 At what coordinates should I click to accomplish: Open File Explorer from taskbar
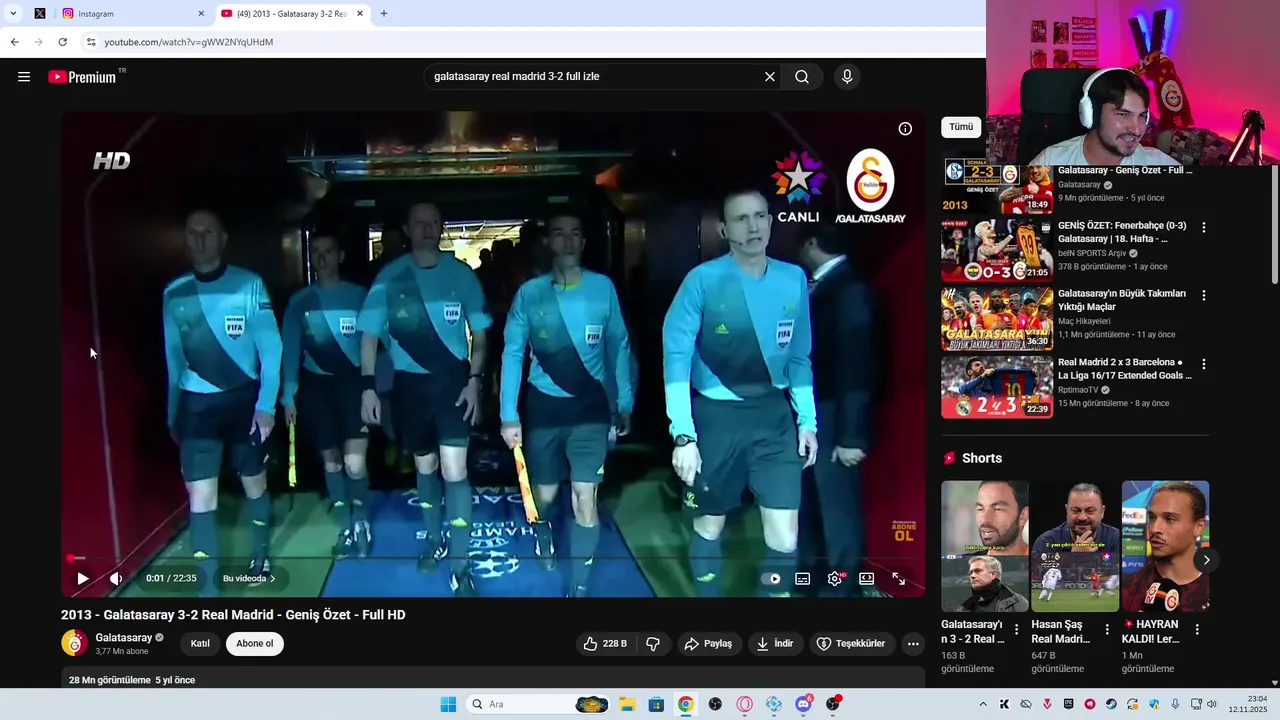[x=627, y=704]
